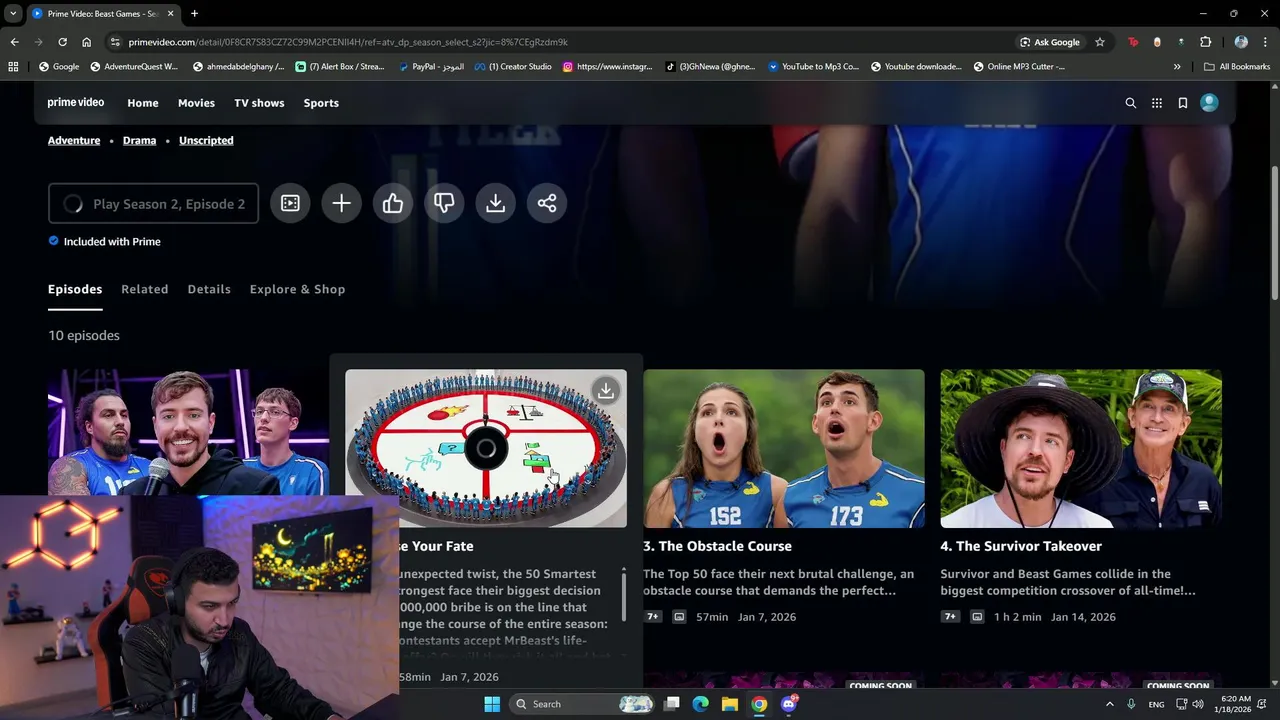
Task: Open the Unscripted genre link
Action: pos(206,140)
